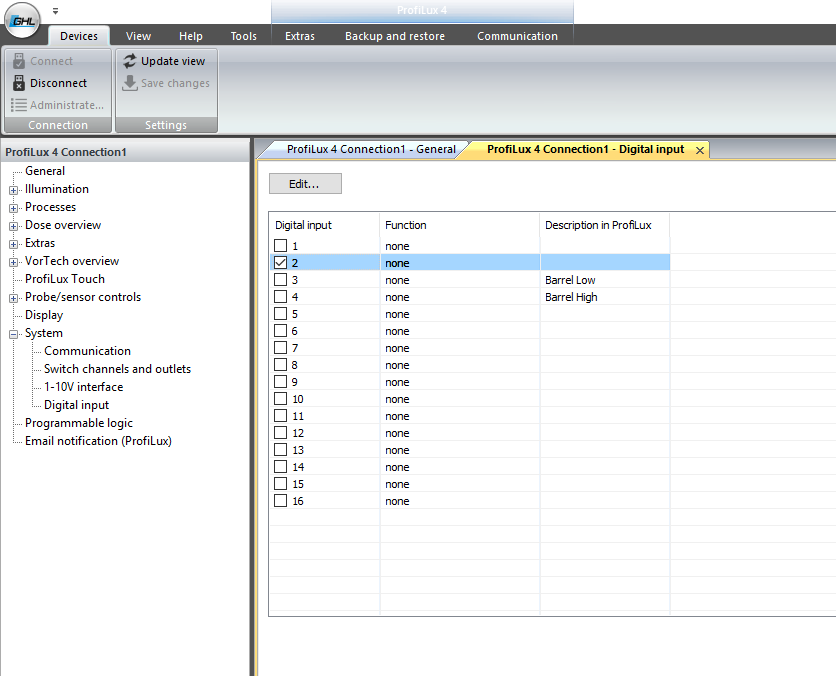This screenshot has width=836, height=676.
Task: Expand the Illumination tree node
Action: [x=13, y=190]
